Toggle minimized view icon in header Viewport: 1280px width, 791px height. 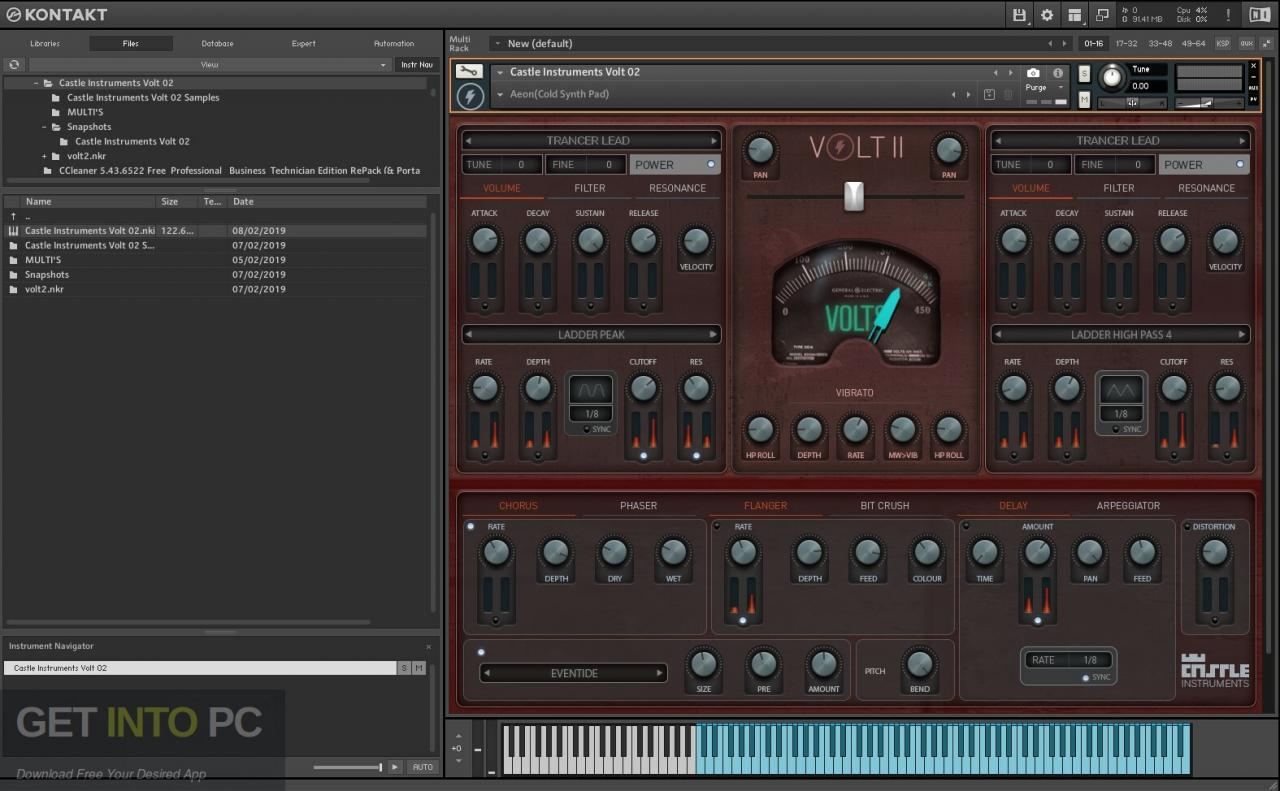[1102, 15]
